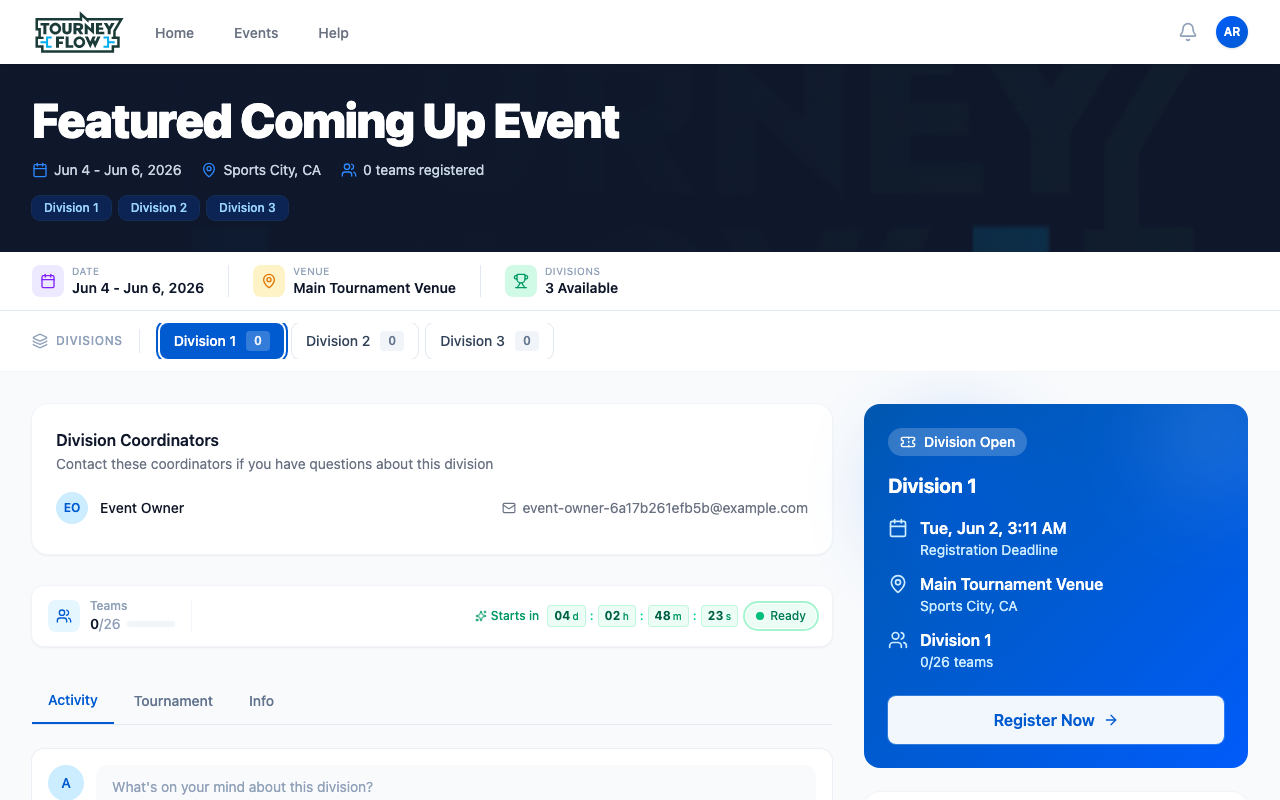Click the calendar icon beside Jun 4 - Jun 6, 2026 in the banner

point(40,170)
